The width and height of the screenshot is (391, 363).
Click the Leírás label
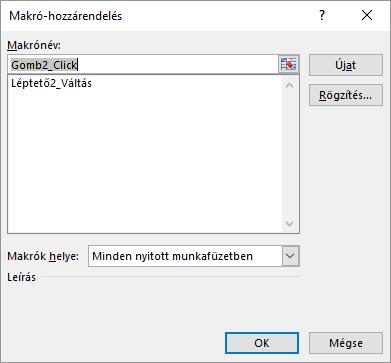(21, 277)
